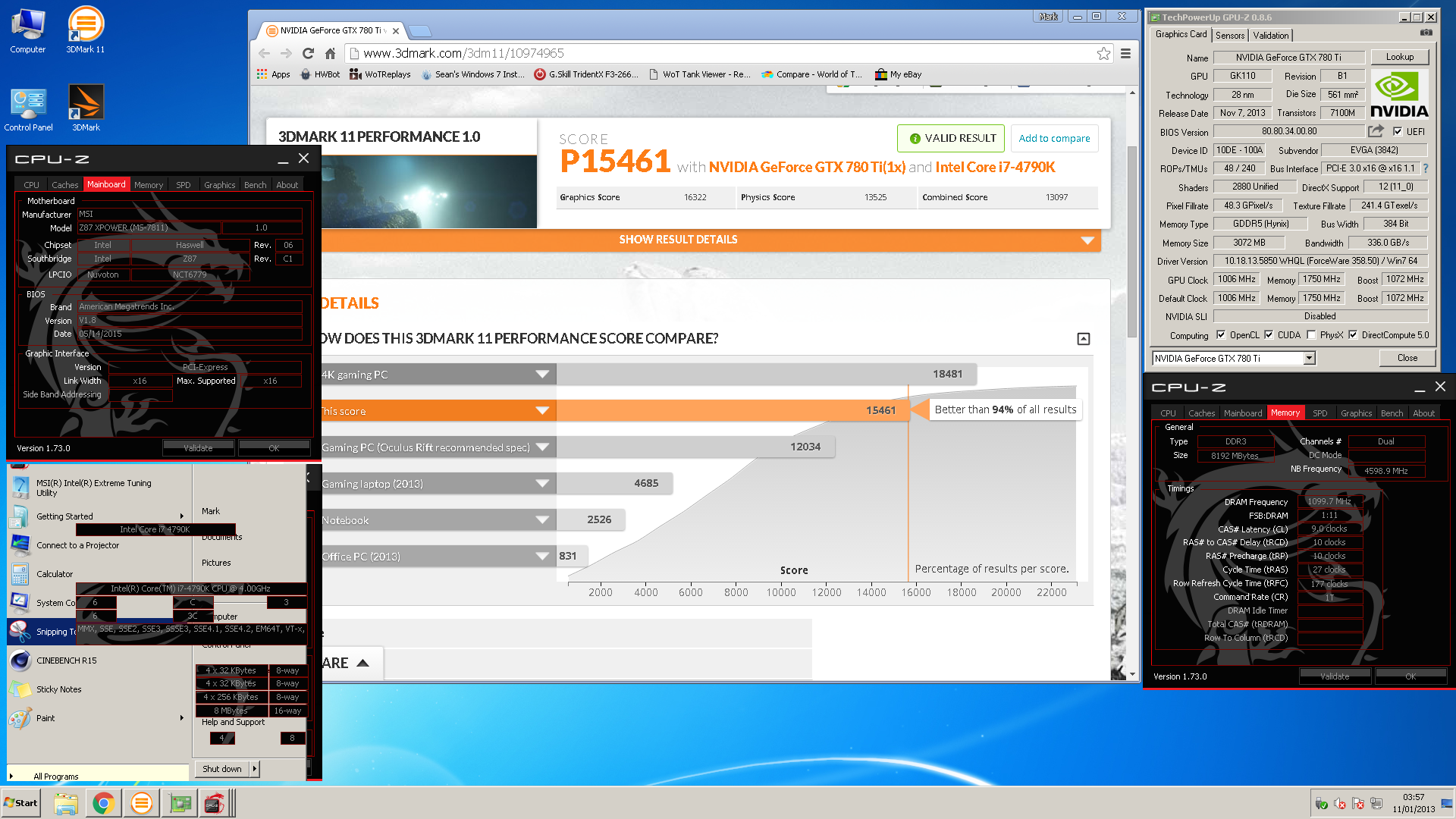Open the SPD tab in left CPU-Z window
Image resolution: width=1456 pixels, height=819 pixels.
pos(184,184)
